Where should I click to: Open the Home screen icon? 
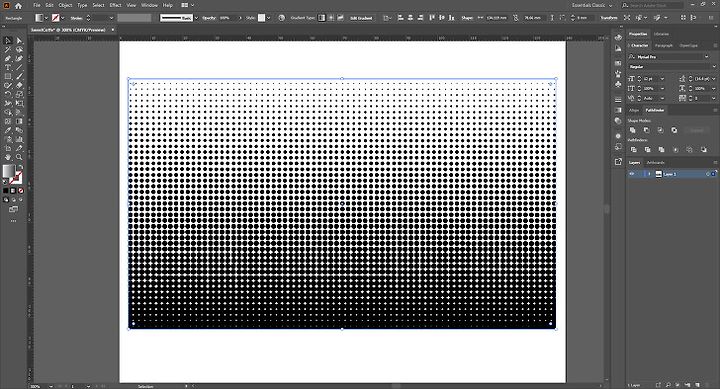point(18,6)
